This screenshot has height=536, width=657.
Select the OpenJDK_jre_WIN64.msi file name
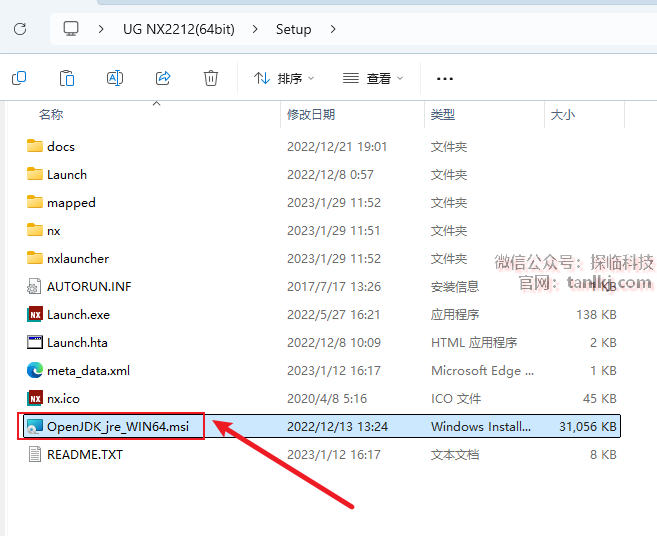pos(118,427)
